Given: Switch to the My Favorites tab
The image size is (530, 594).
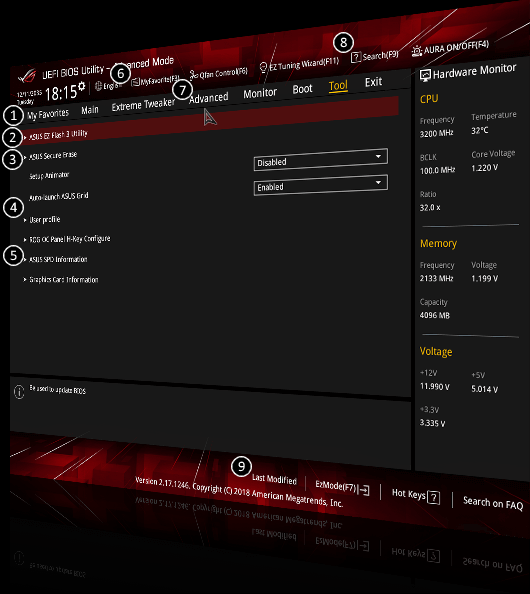Looking at the screenshot, I should pyautogui.click(x=48, y=114).
